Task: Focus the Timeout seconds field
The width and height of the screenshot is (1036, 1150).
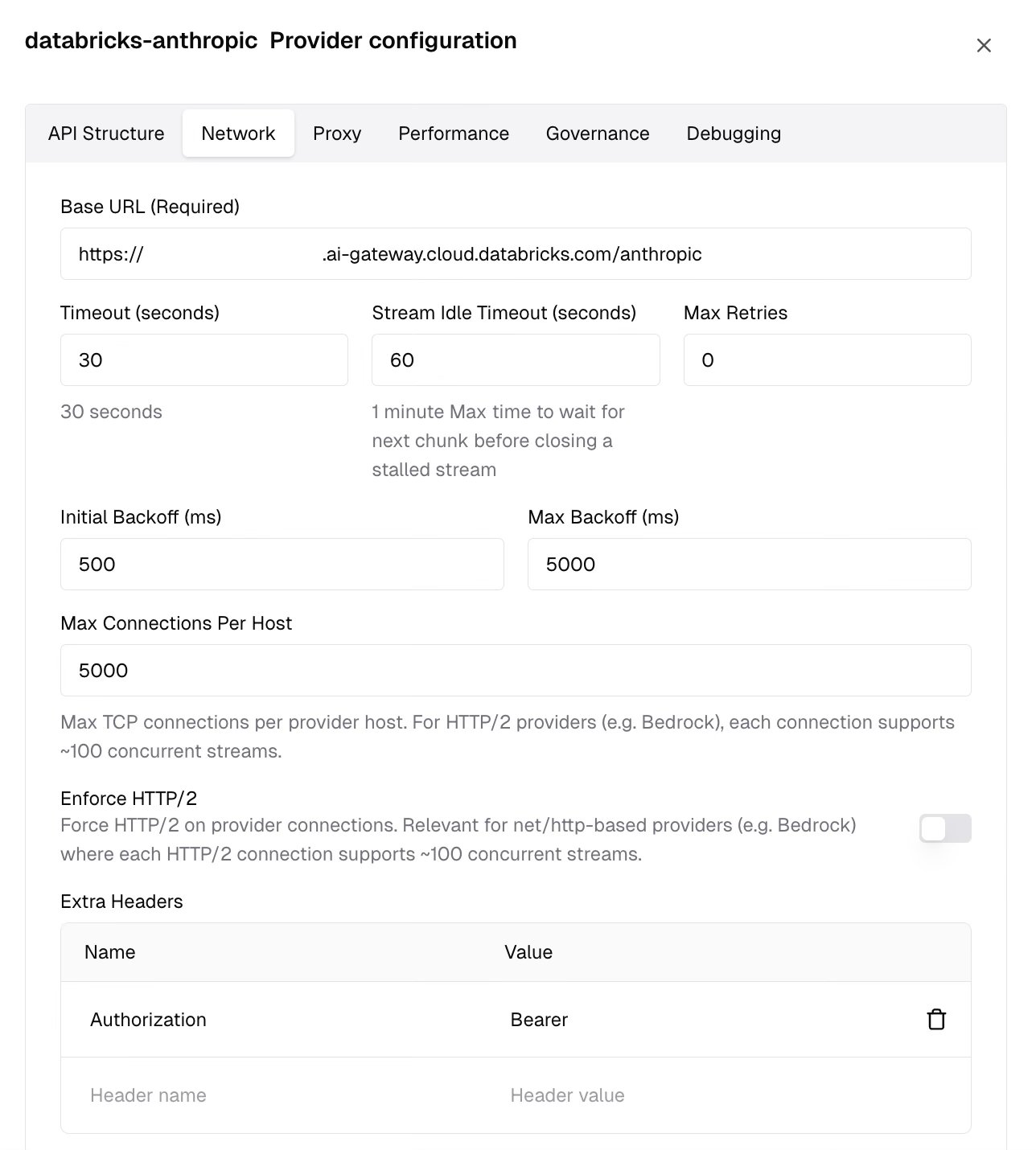Action: 204,360
